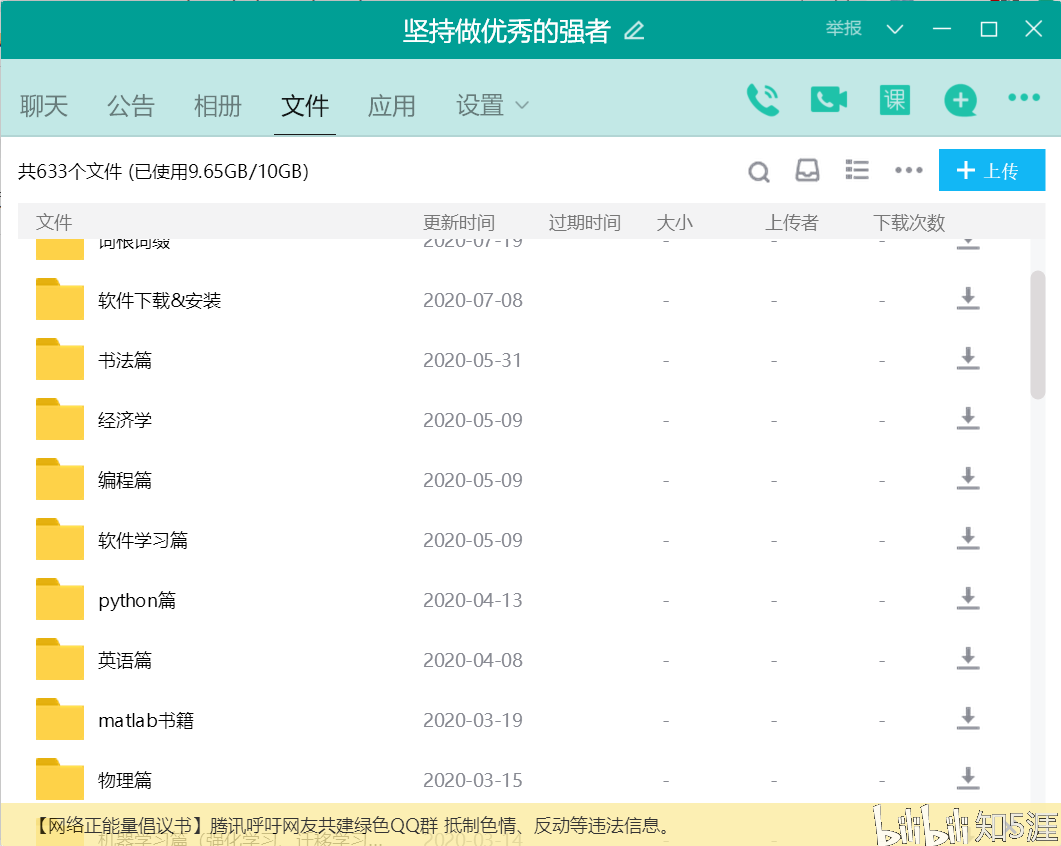
Task: Switch to the 应用 tab
Action: click(x=392, y=106)
